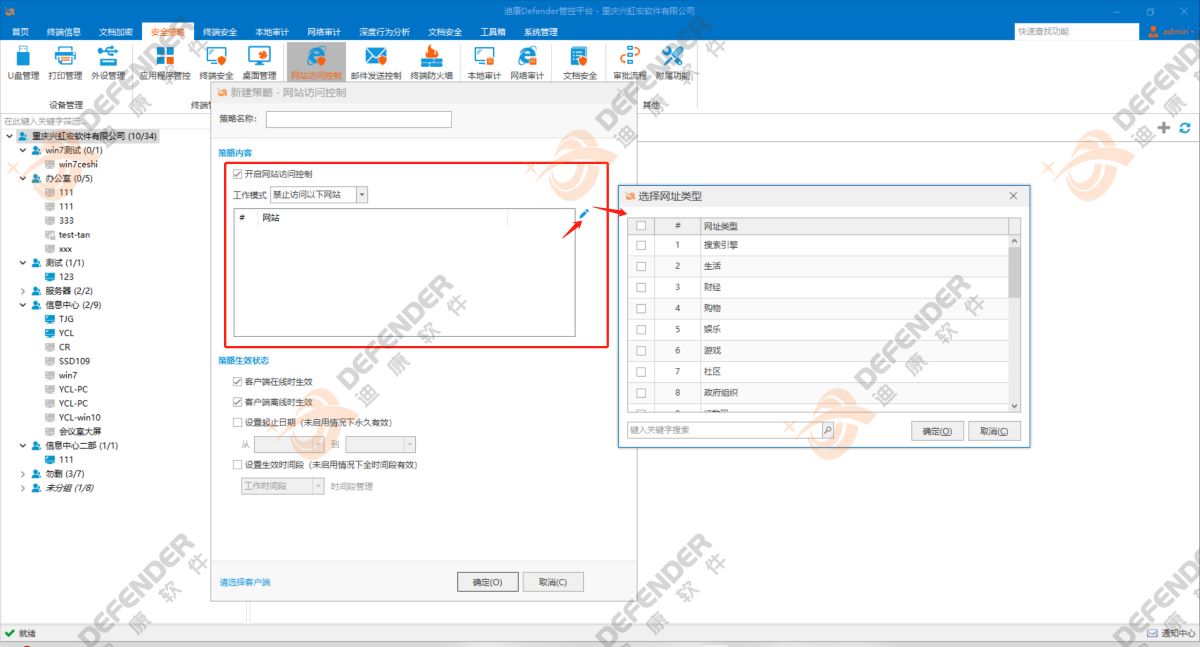
Task: Open 外设管理 USB icon
Action: click(x=108, y=58)
